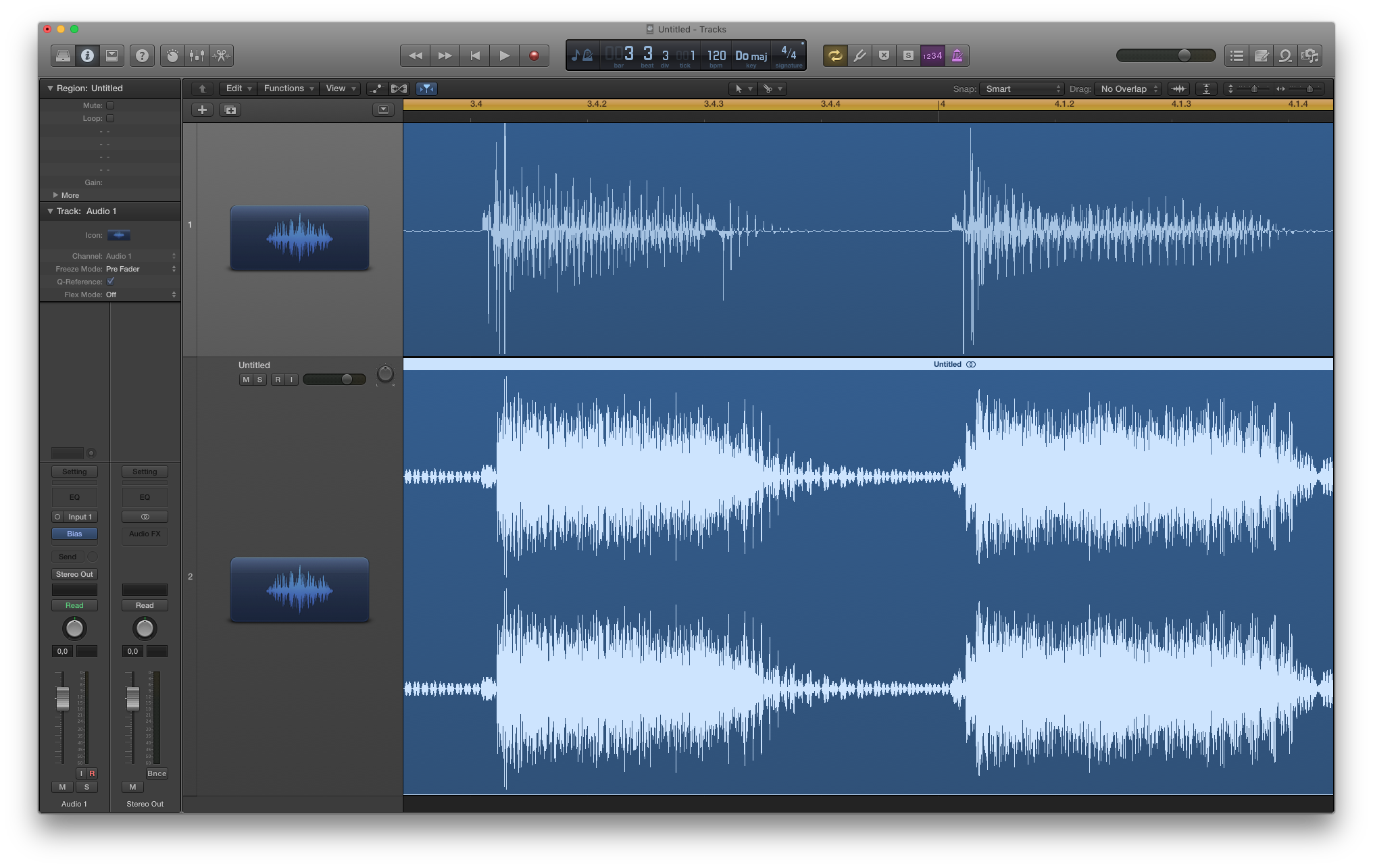The height and width of the screenshot is (868, 1373).
Task: Open the Drag No Overlap dropdown
Action: coord(1128,89)
